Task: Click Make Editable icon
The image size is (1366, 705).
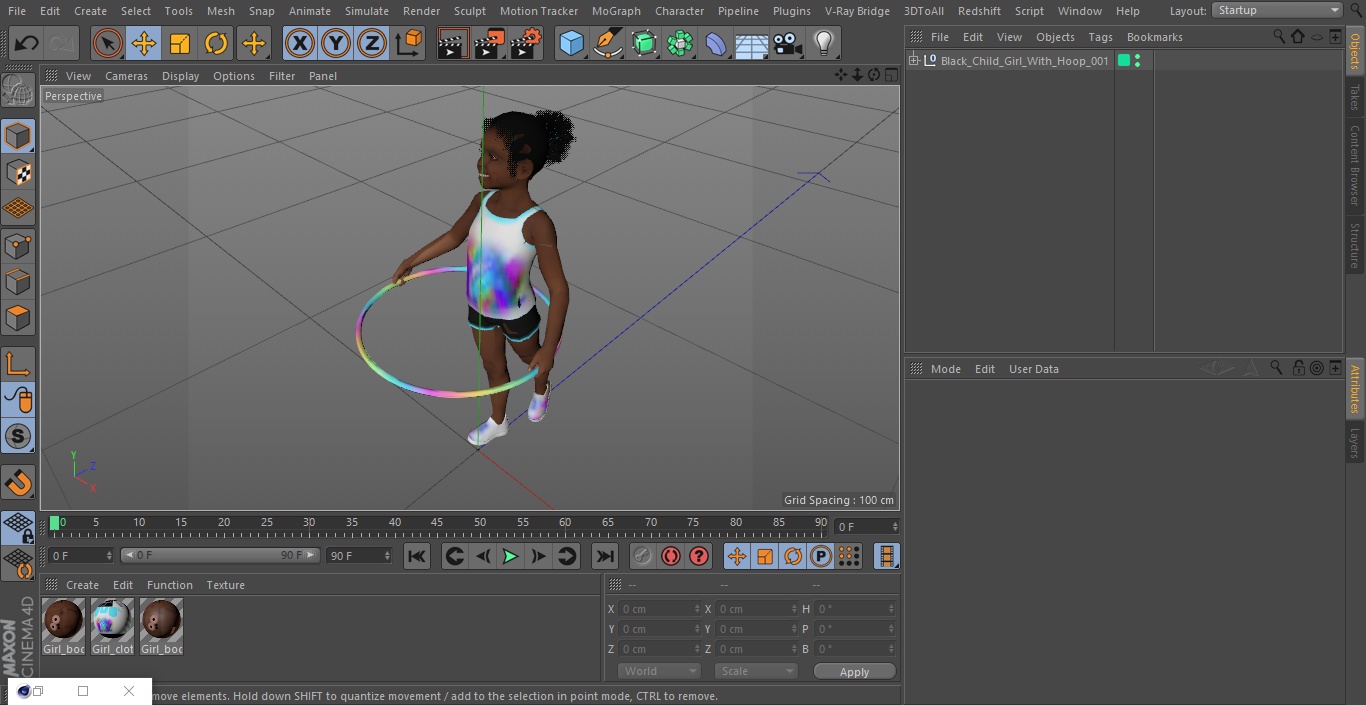Action: [18, 92]
